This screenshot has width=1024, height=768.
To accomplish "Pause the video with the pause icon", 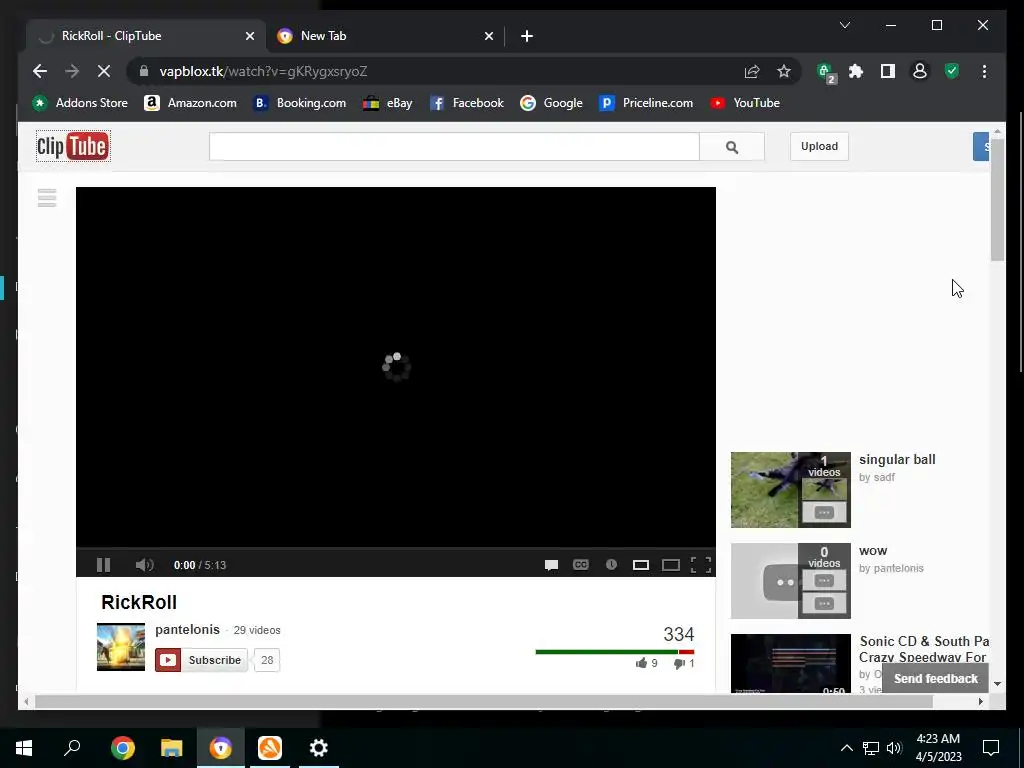I will 103,565.
